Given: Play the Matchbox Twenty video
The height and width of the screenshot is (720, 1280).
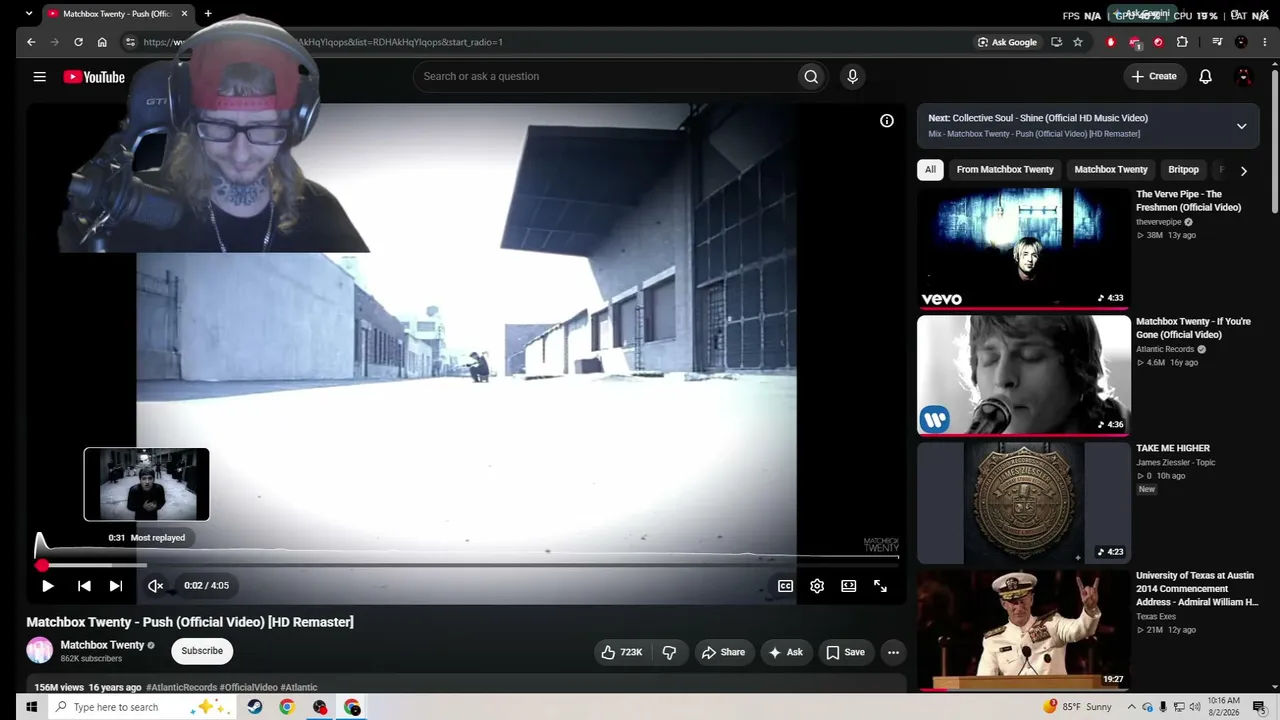Looking at the screenshot, I should click(x=47, y=586).
